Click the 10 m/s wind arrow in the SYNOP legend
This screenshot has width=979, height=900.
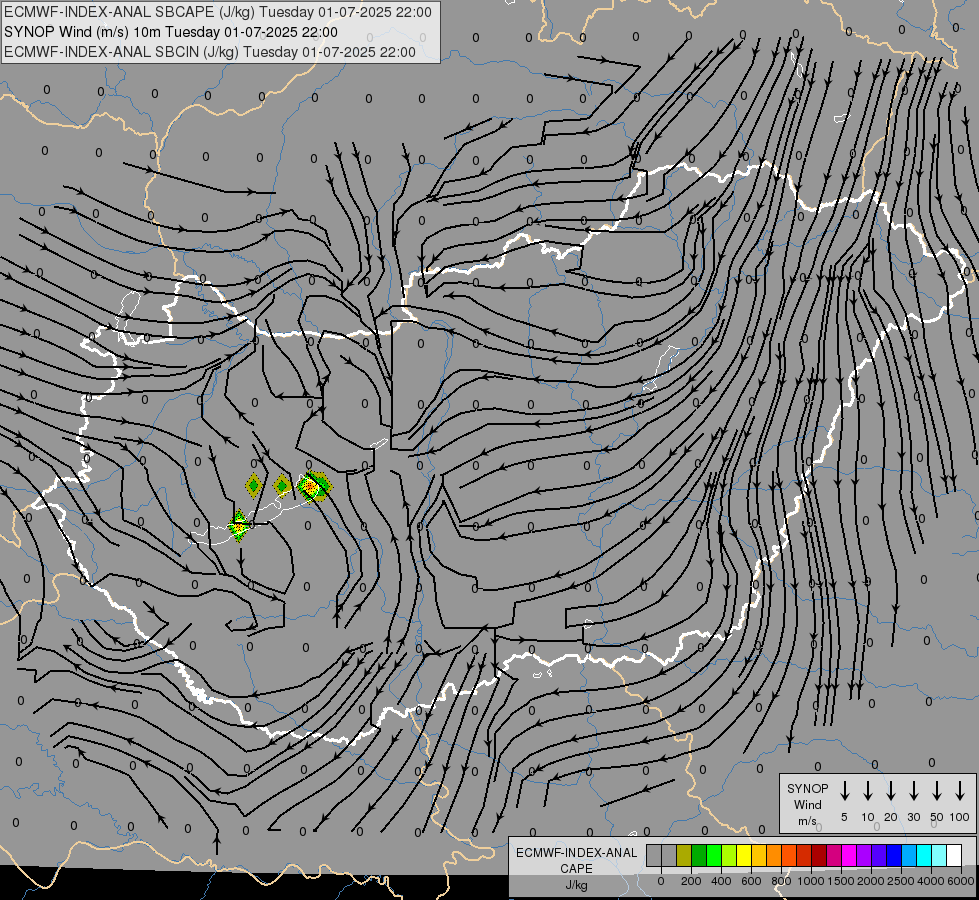(867, 791)
